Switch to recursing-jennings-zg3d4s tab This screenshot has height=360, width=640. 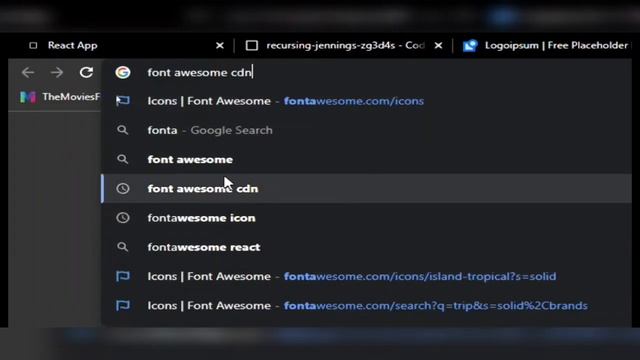(344, 45)
